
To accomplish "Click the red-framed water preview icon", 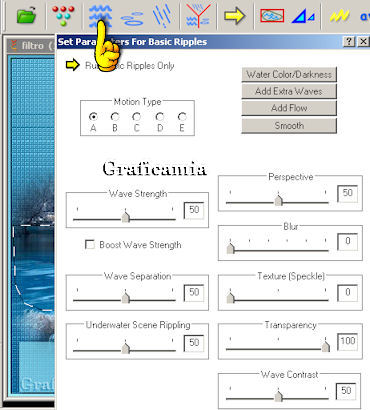I will coord(272,16).
